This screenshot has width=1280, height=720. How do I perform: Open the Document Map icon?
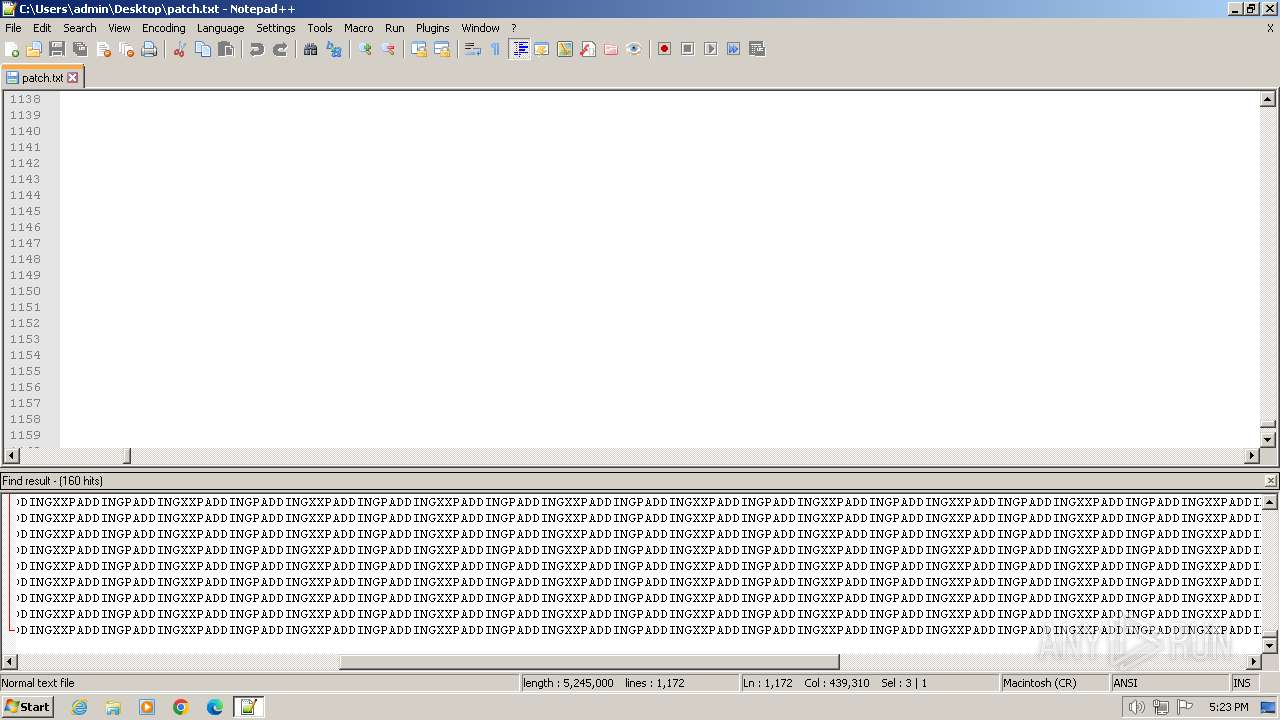click(x=565, y=49)
